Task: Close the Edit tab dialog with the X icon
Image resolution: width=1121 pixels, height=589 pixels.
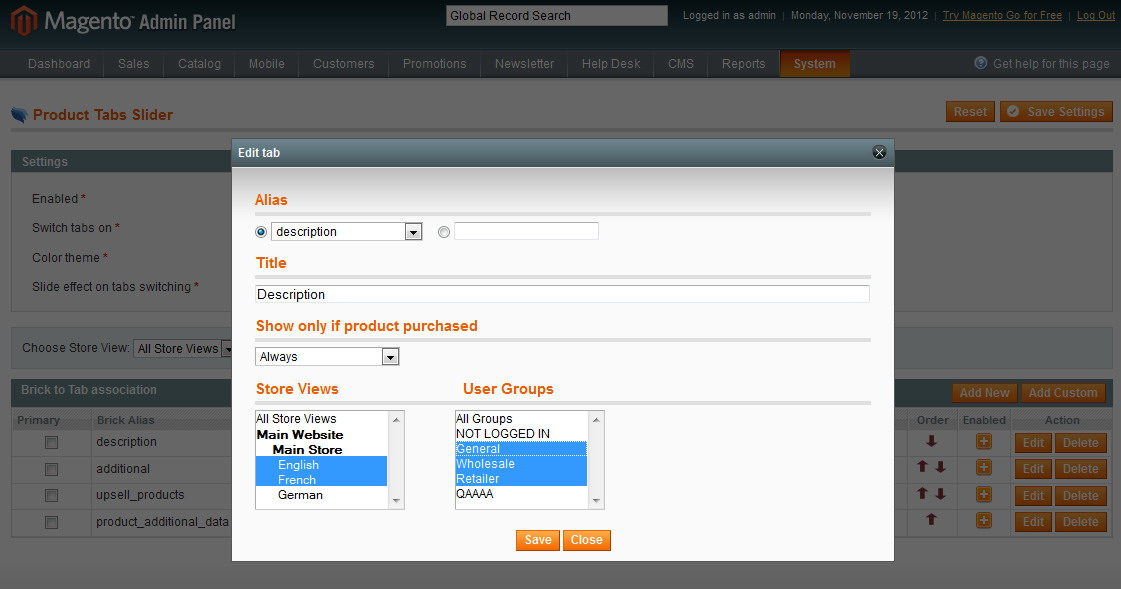Action: click(879, 152)
